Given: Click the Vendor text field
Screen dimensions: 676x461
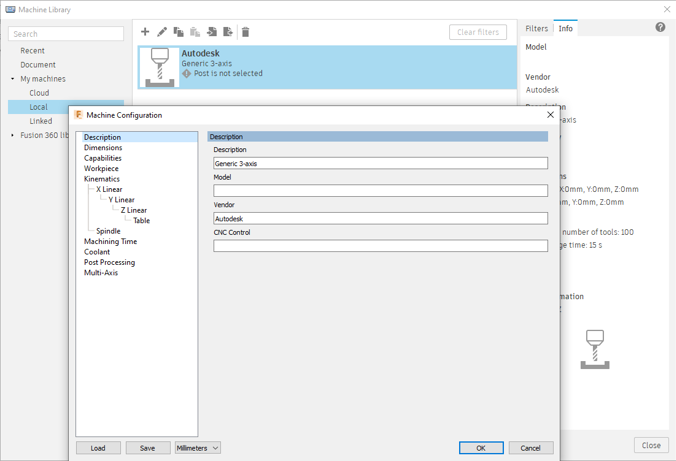Looking at the screenshot, I should point(380,218).
